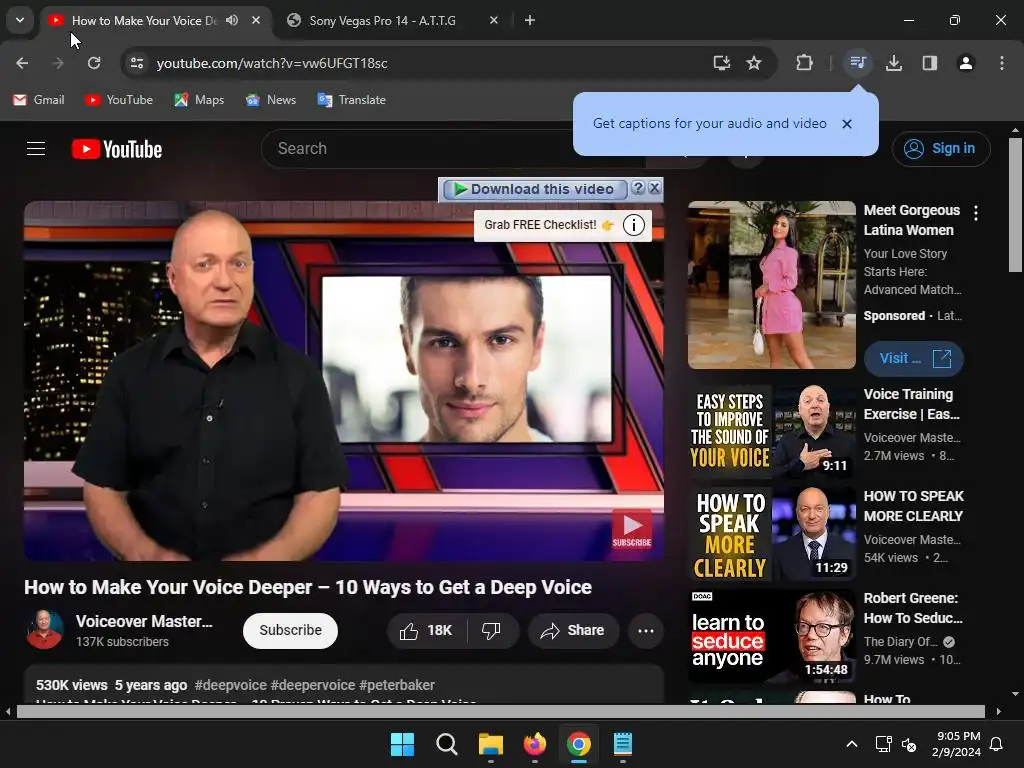This screenshot has height=768, width=1024.
Task: Open Voice Training Exercise video thumbnail
Action: click(x=772, y=432)
